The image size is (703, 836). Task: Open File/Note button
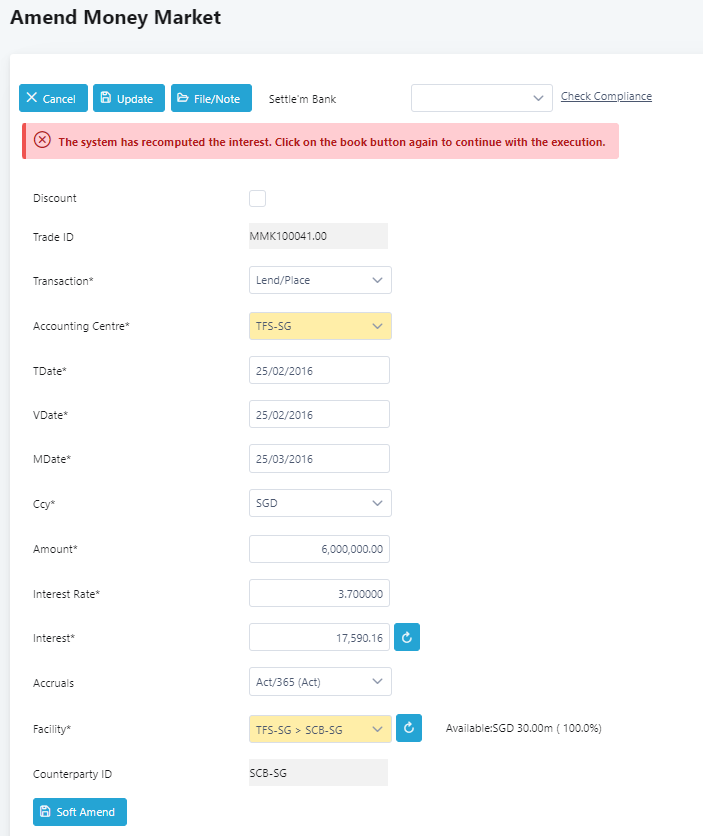click(x=211, y=98)
